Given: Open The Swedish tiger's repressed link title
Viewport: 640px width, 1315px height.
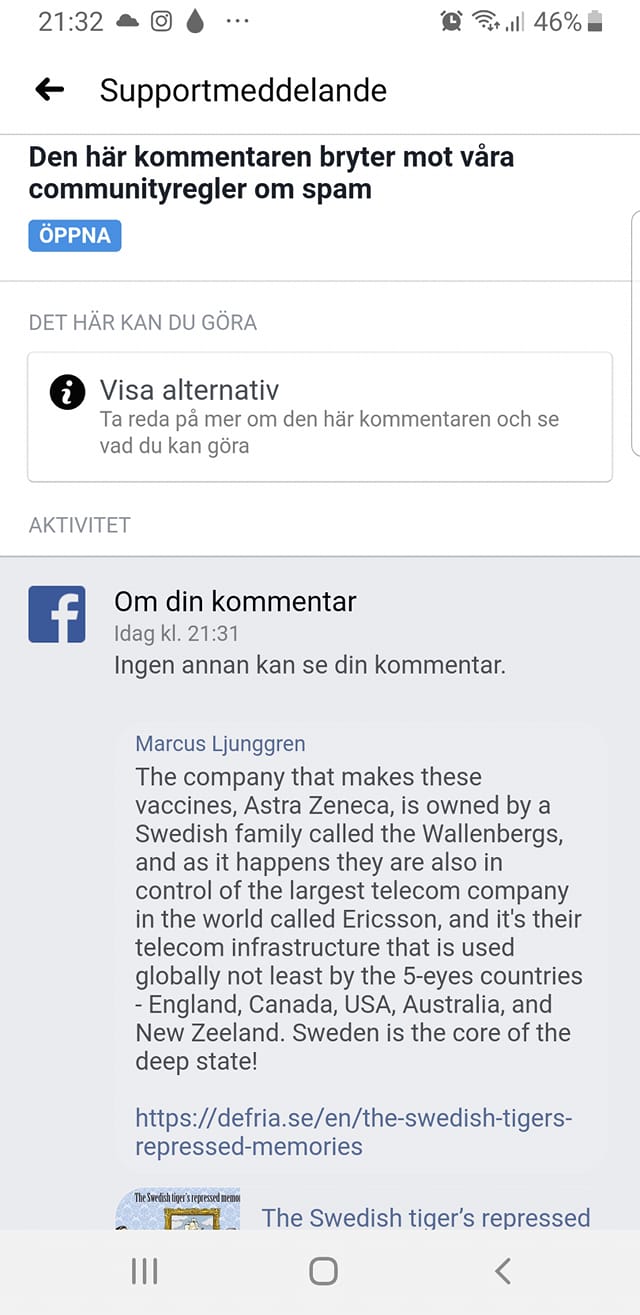Looking at the screenshot, I should coord(426,1217).
